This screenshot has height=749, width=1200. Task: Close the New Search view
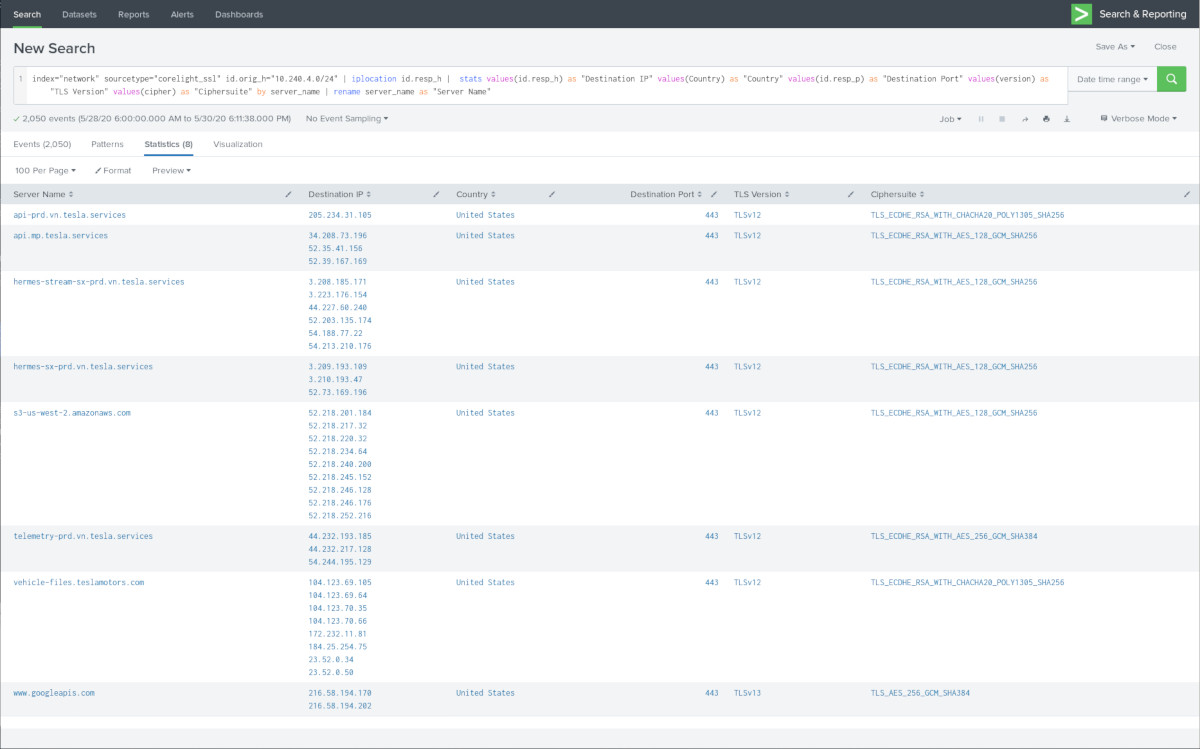[1165, 47]
